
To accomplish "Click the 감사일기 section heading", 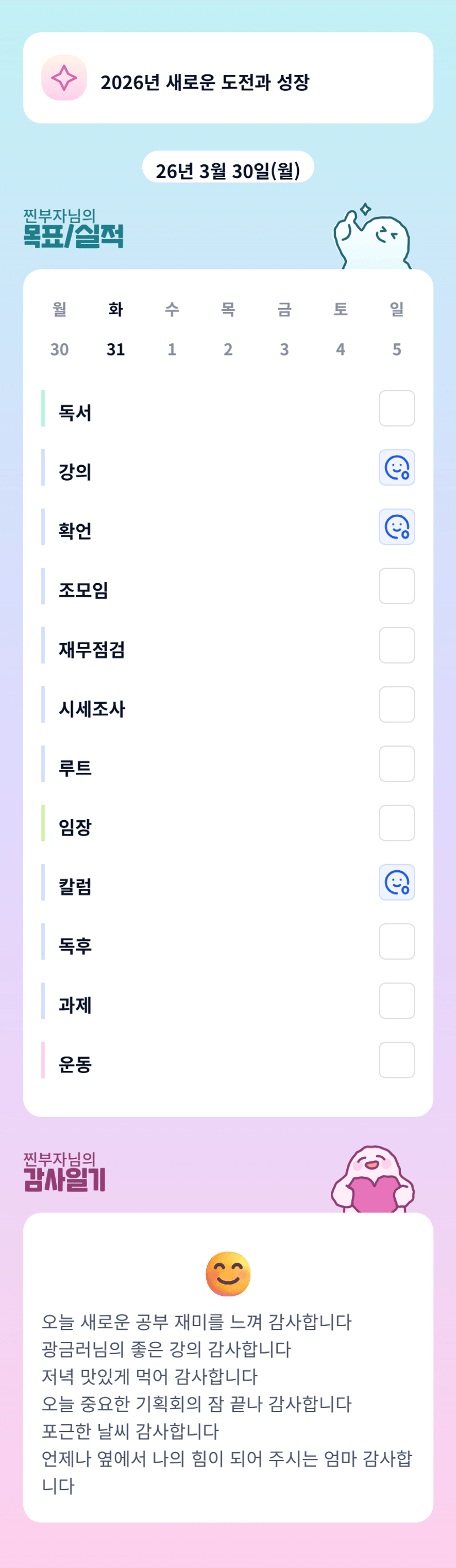I will [x=65, y=1179].
